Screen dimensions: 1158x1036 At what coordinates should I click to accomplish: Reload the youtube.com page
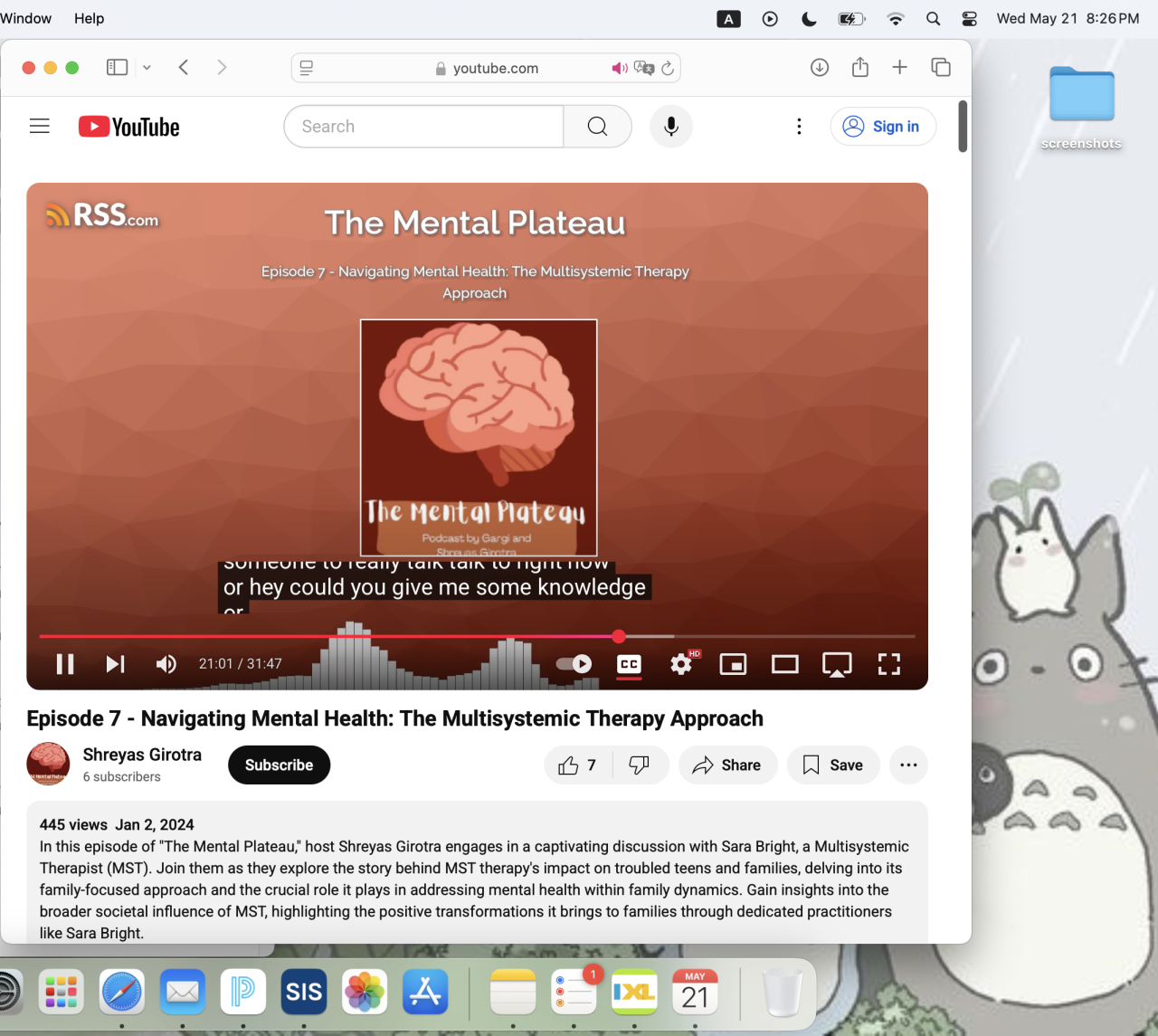[x=668, y=68]
